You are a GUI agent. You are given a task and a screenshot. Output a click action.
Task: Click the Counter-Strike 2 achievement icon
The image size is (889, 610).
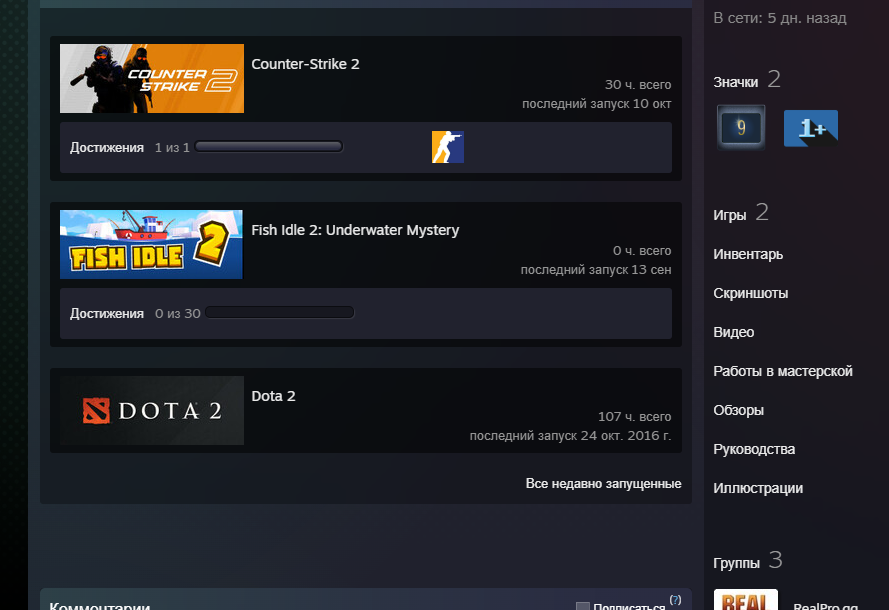coord(447,147)
